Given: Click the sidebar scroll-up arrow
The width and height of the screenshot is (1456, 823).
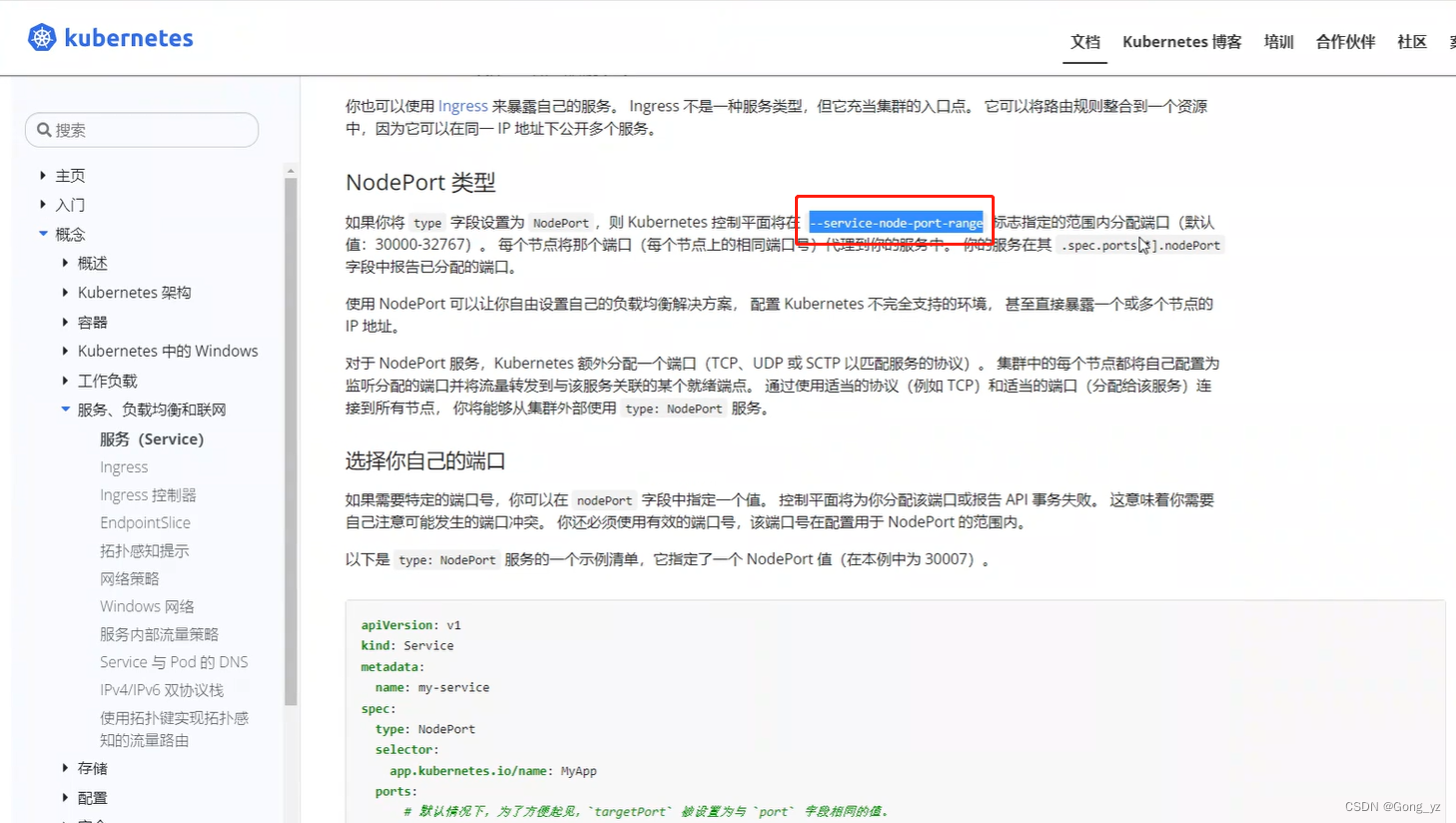Looking at the screenshot, I should (x=291, y=171).
